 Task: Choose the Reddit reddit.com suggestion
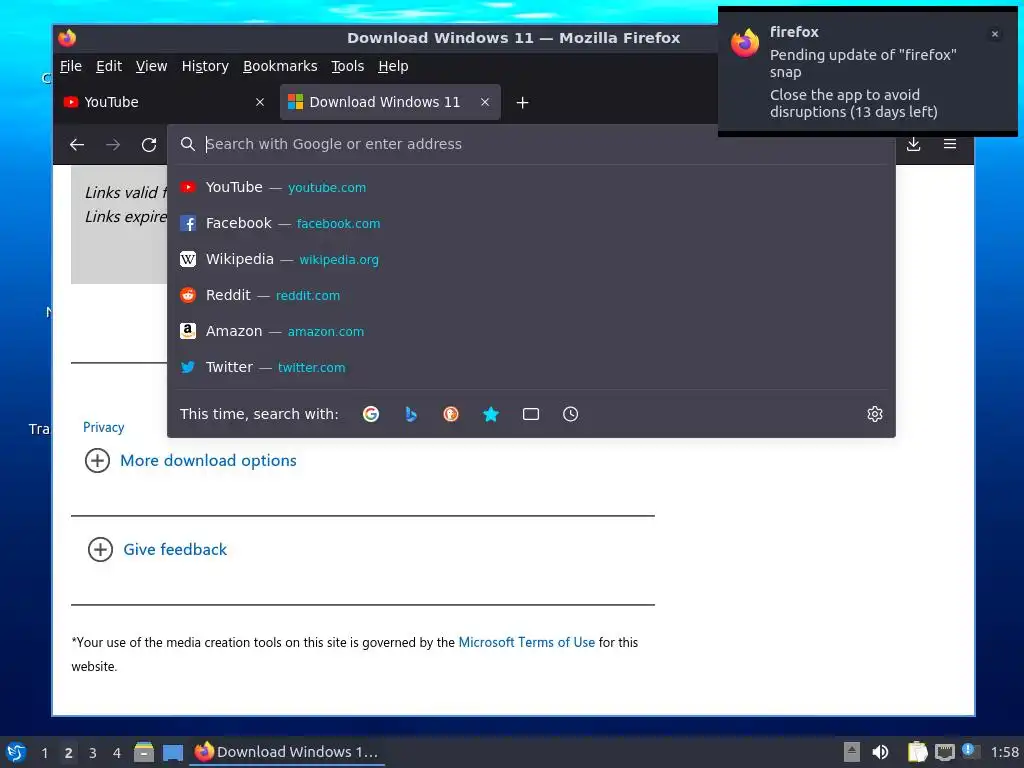pyautogui.click(x=531, y=295)
